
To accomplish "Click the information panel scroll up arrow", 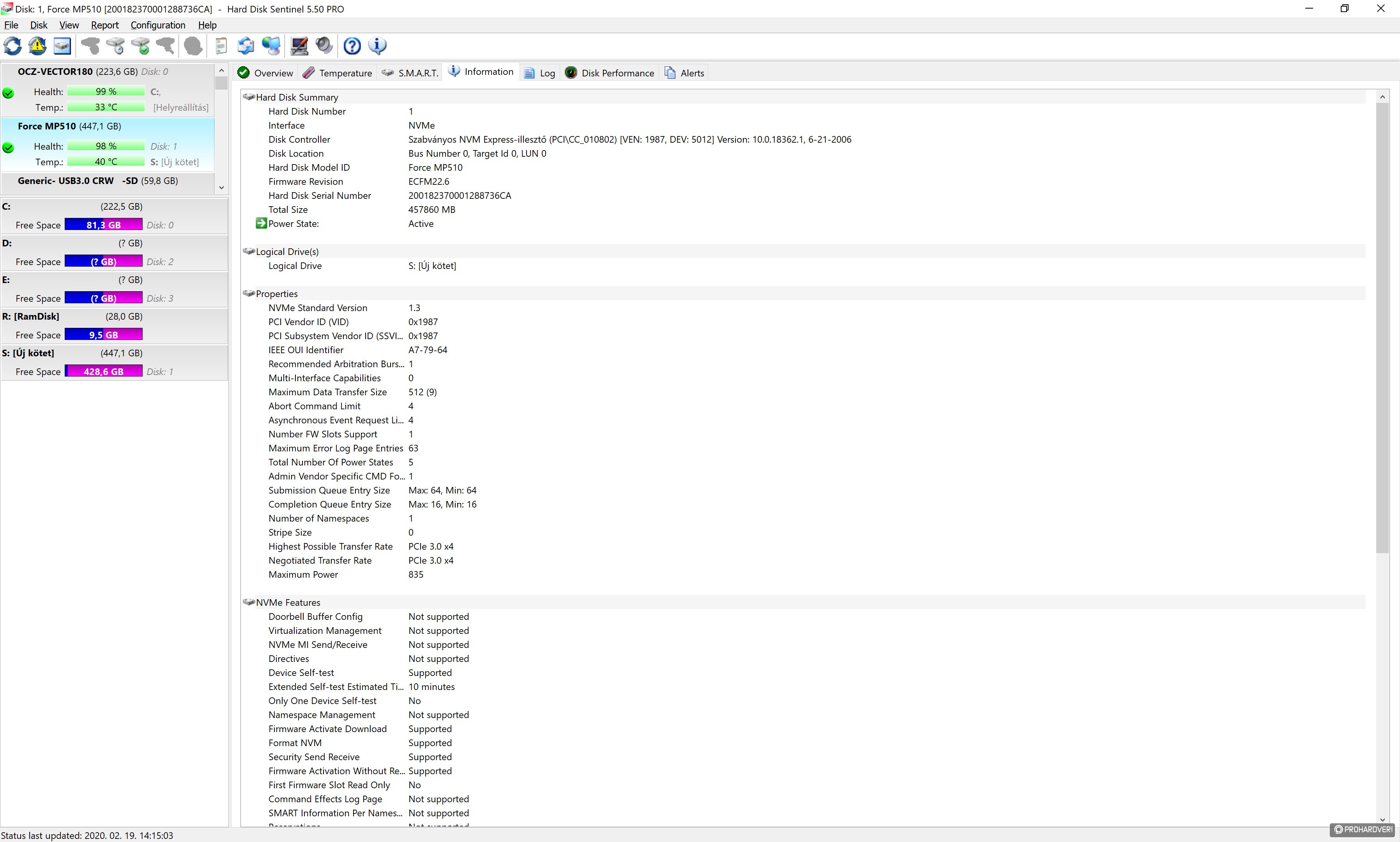I will pyautogui.click(x=1382, y=97).
